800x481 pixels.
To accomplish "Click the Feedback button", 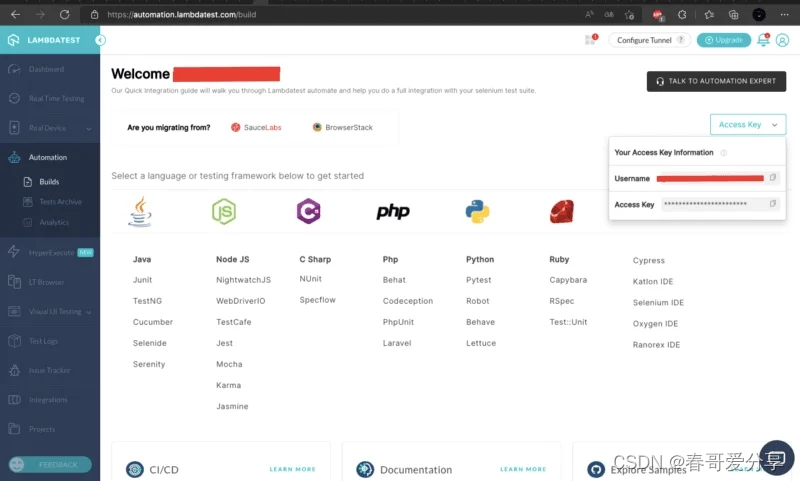I will (50, 465).
